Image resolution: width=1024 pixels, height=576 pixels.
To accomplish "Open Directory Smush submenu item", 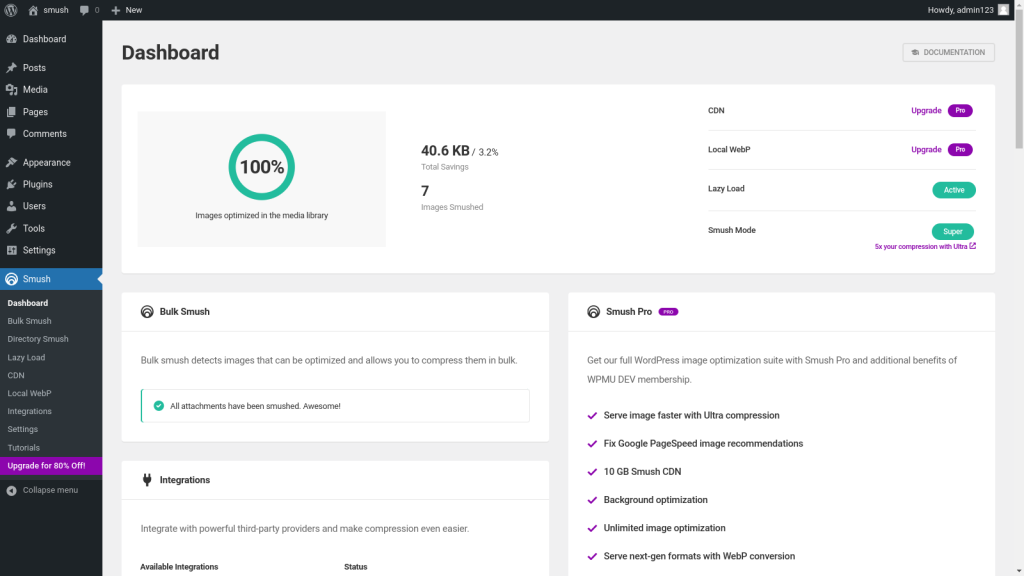I will pyautogui.click(x=38, y=339).
